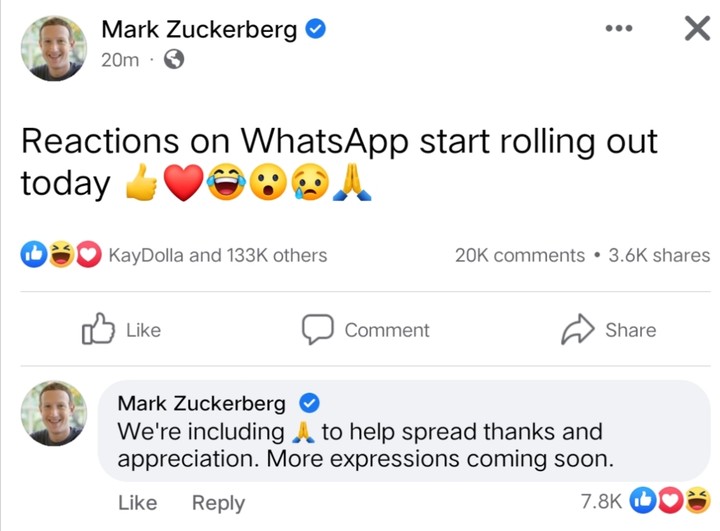720x531 pixels.
Task: View the 3.6K shares list
Action: pos(659,255)
